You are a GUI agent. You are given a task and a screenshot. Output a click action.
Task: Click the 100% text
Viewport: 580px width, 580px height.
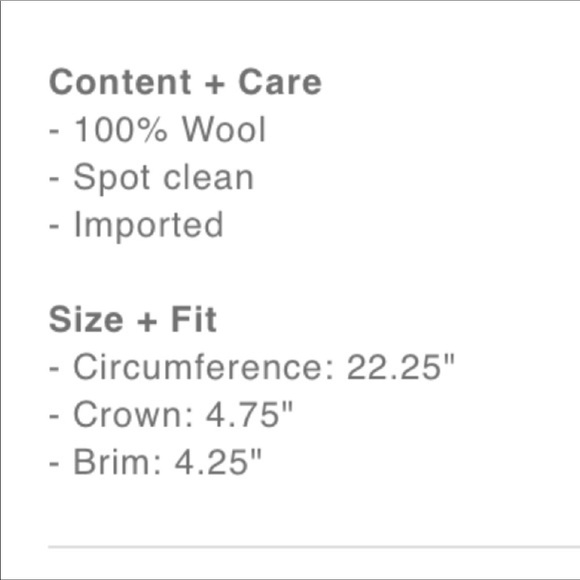[121, 129]
